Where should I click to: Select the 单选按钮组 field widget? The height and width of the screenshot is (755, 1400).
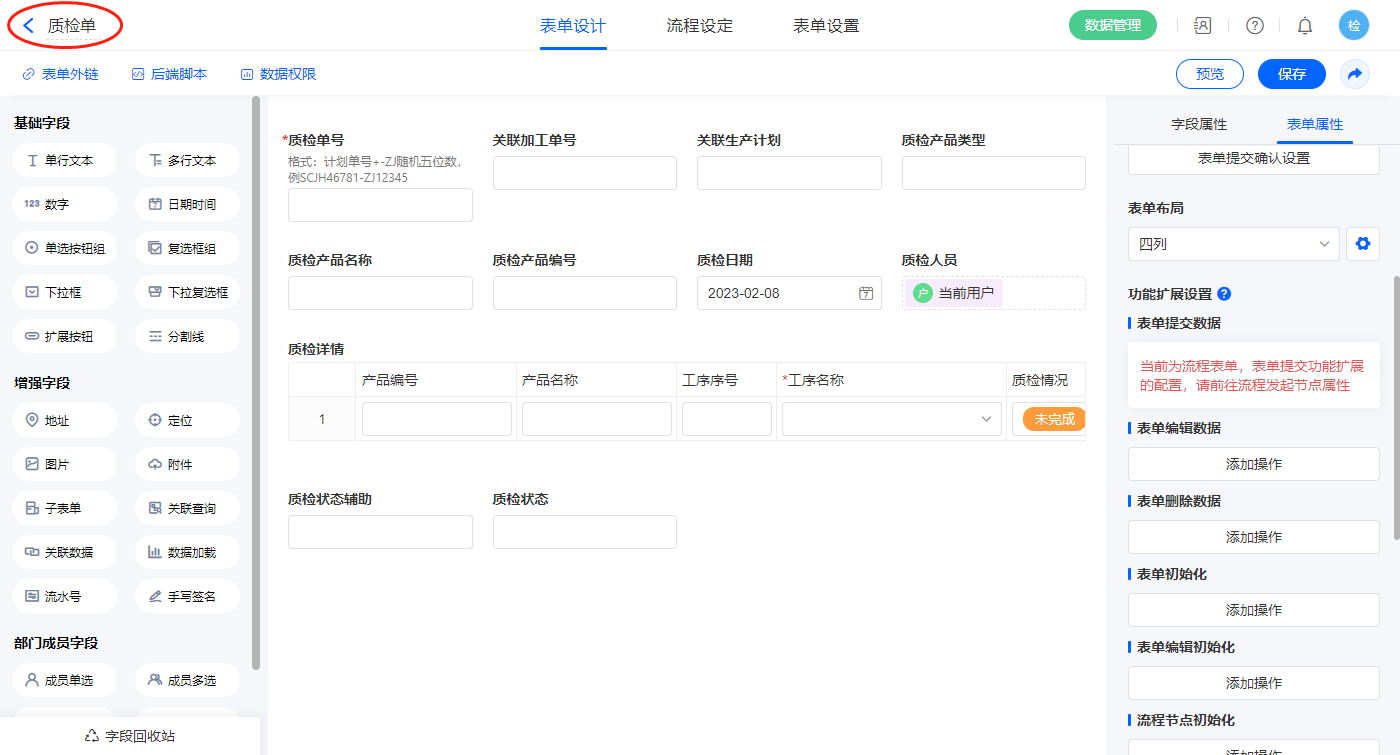click(x=65, y=248)
